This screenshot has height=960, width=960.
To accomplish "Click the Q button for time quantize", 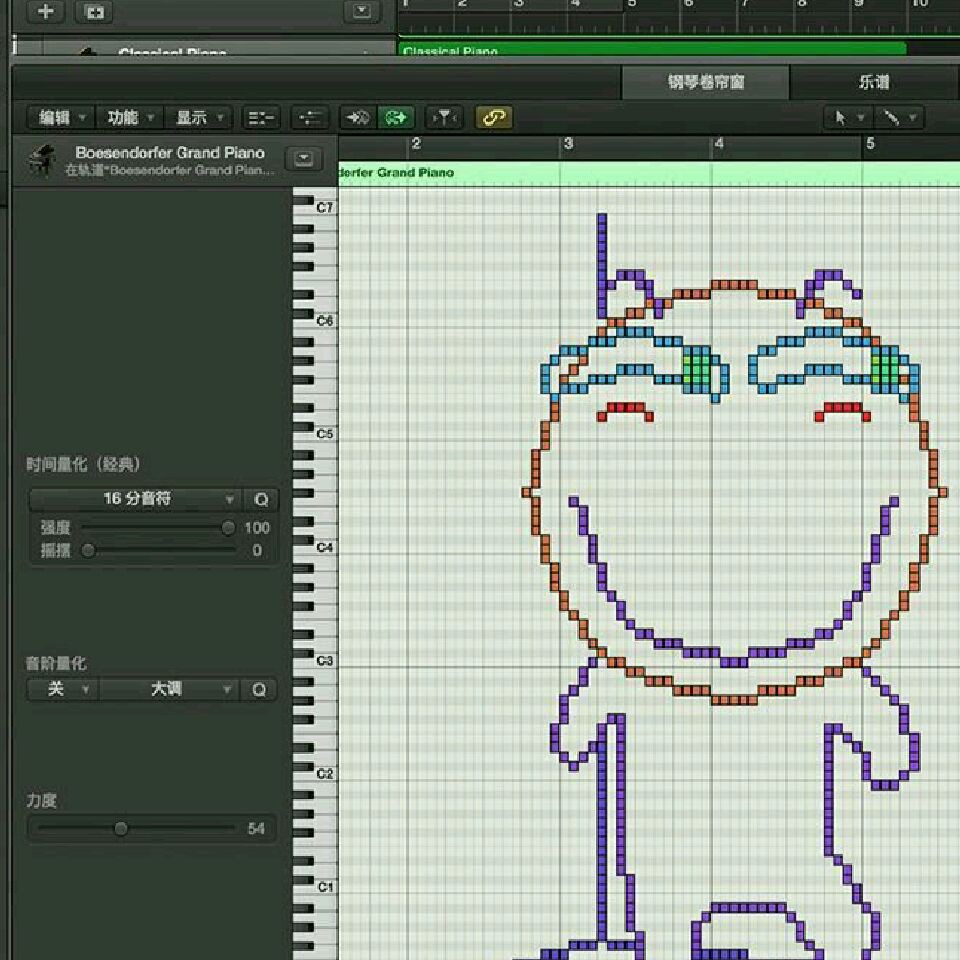I will tap(260, 499).
